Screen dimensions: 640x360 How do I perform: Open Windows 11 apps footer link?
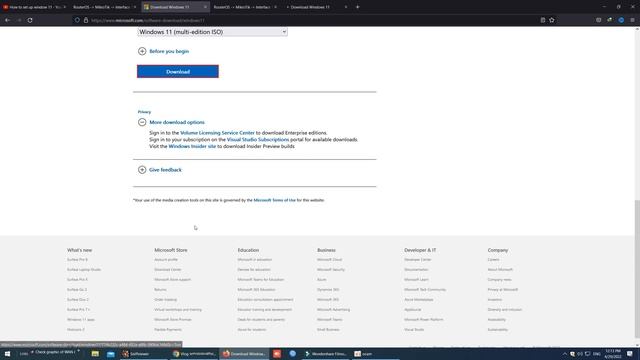tap(81, 320)
